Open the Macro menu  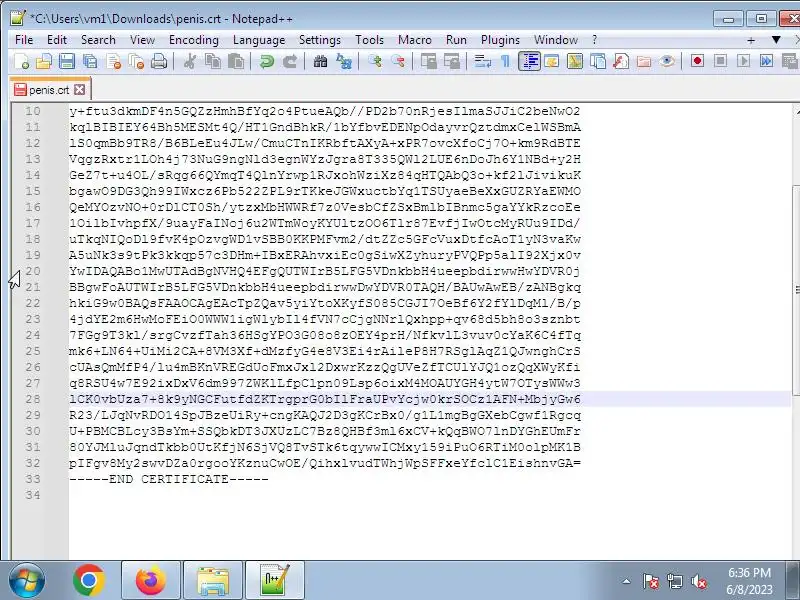pos(414,40)
